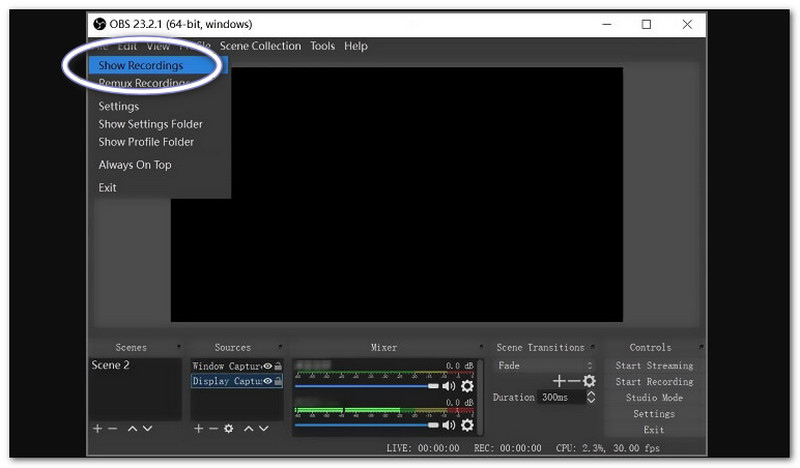
Task: Select Show Profile Folder menu entry
Action: [x=146, y=142]
